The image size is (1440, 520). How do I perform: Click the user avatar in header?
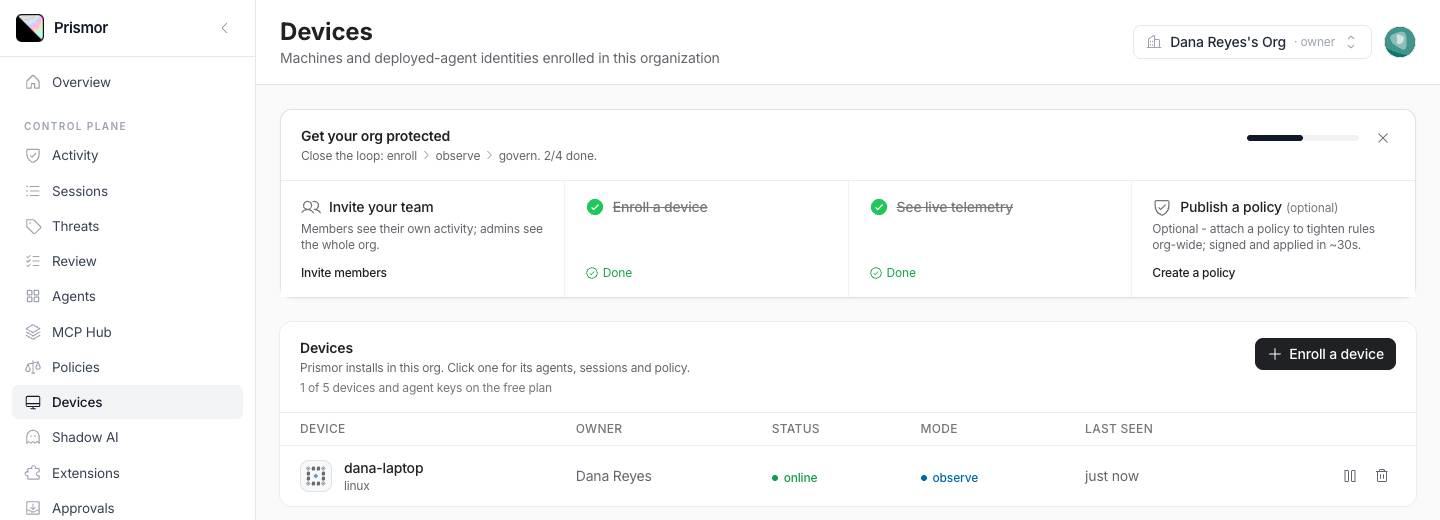pos(1400,42)
